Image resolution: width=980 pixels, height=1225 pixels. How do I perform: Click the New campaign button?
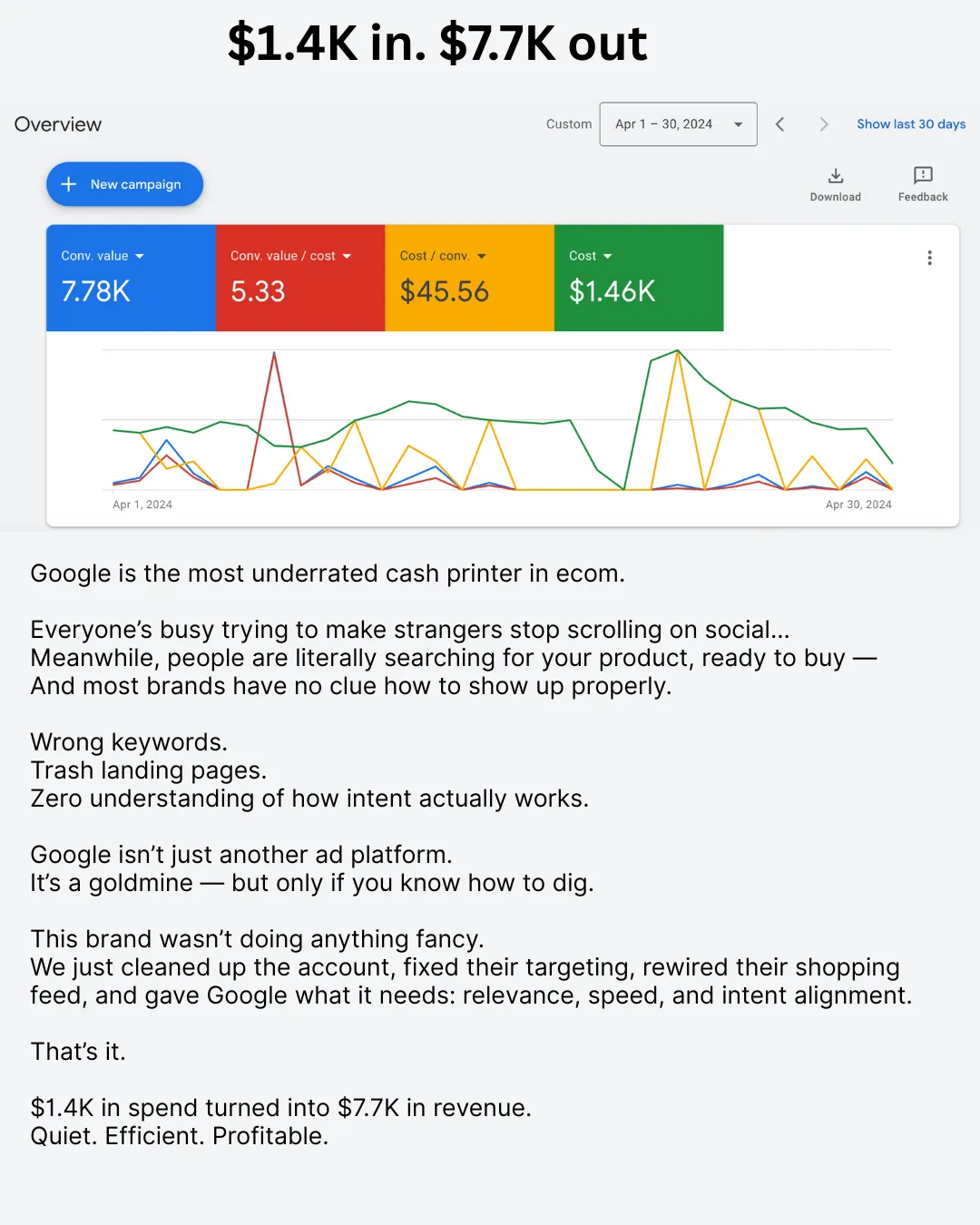tap(125, 184)
